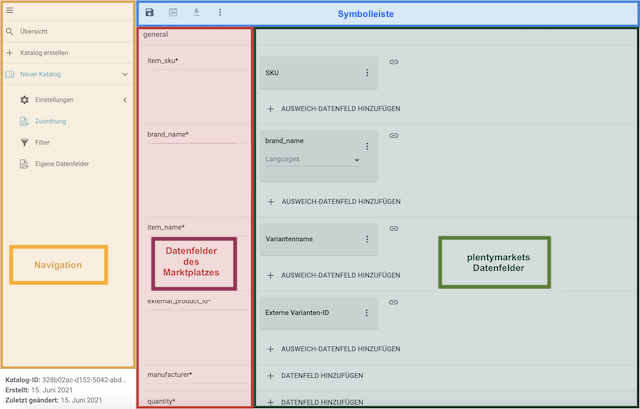This screenshot has height=409, width=640.
Task: Collapse the Neuer Katalog chevron
Action: [125, 74]
